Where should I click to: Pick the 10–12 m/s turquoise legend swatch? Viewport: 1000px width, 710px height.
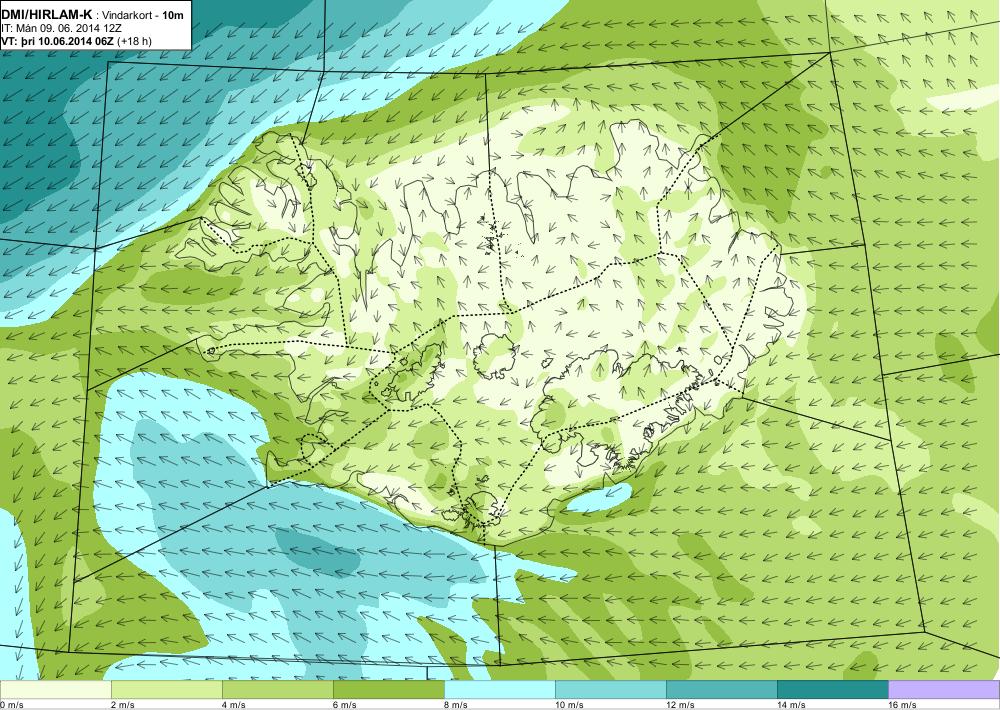(610, 690)
